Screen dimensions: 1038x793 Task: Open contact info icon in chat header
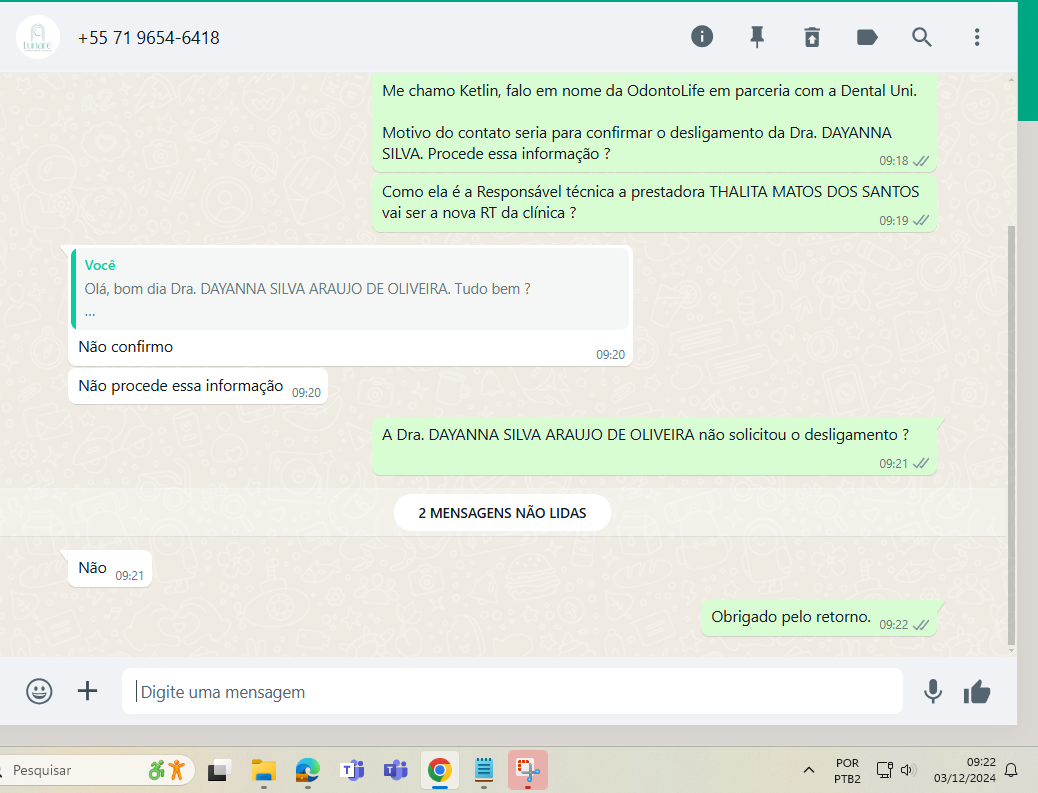coord(702,37)
